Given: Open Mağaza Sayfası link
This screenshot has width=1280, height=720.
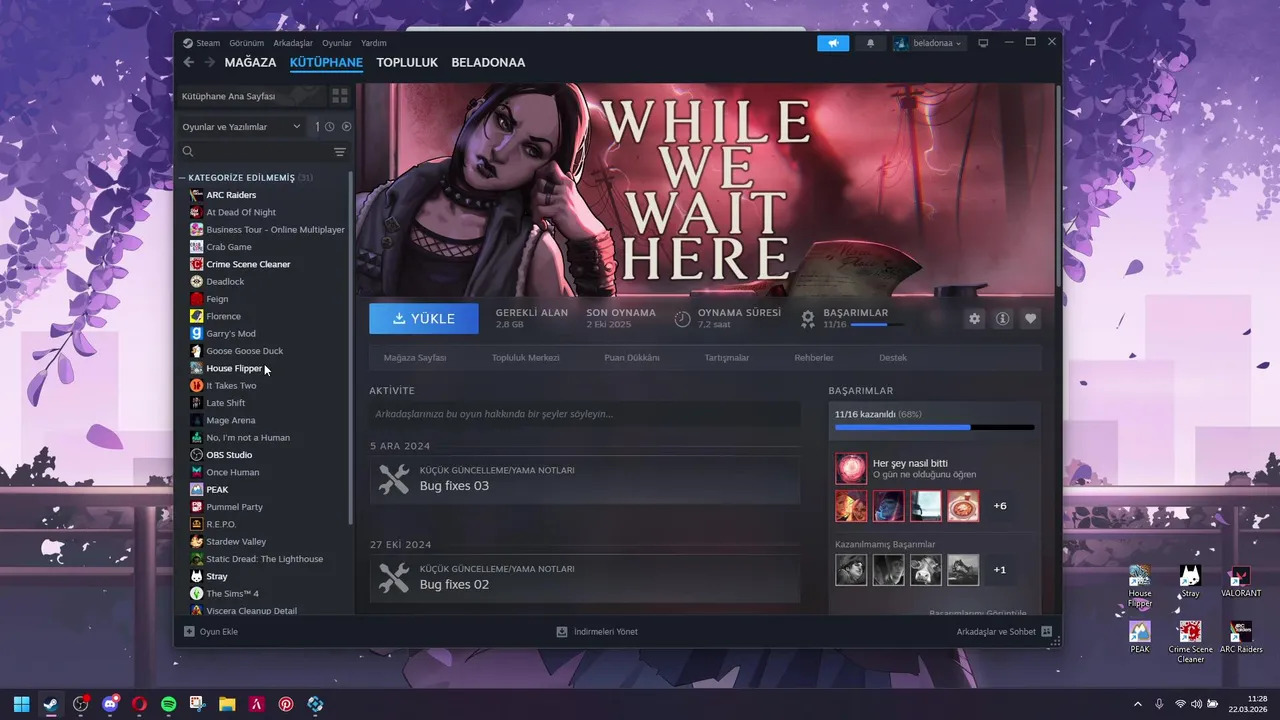Looking at the screenshot, I should coord(415,357).
